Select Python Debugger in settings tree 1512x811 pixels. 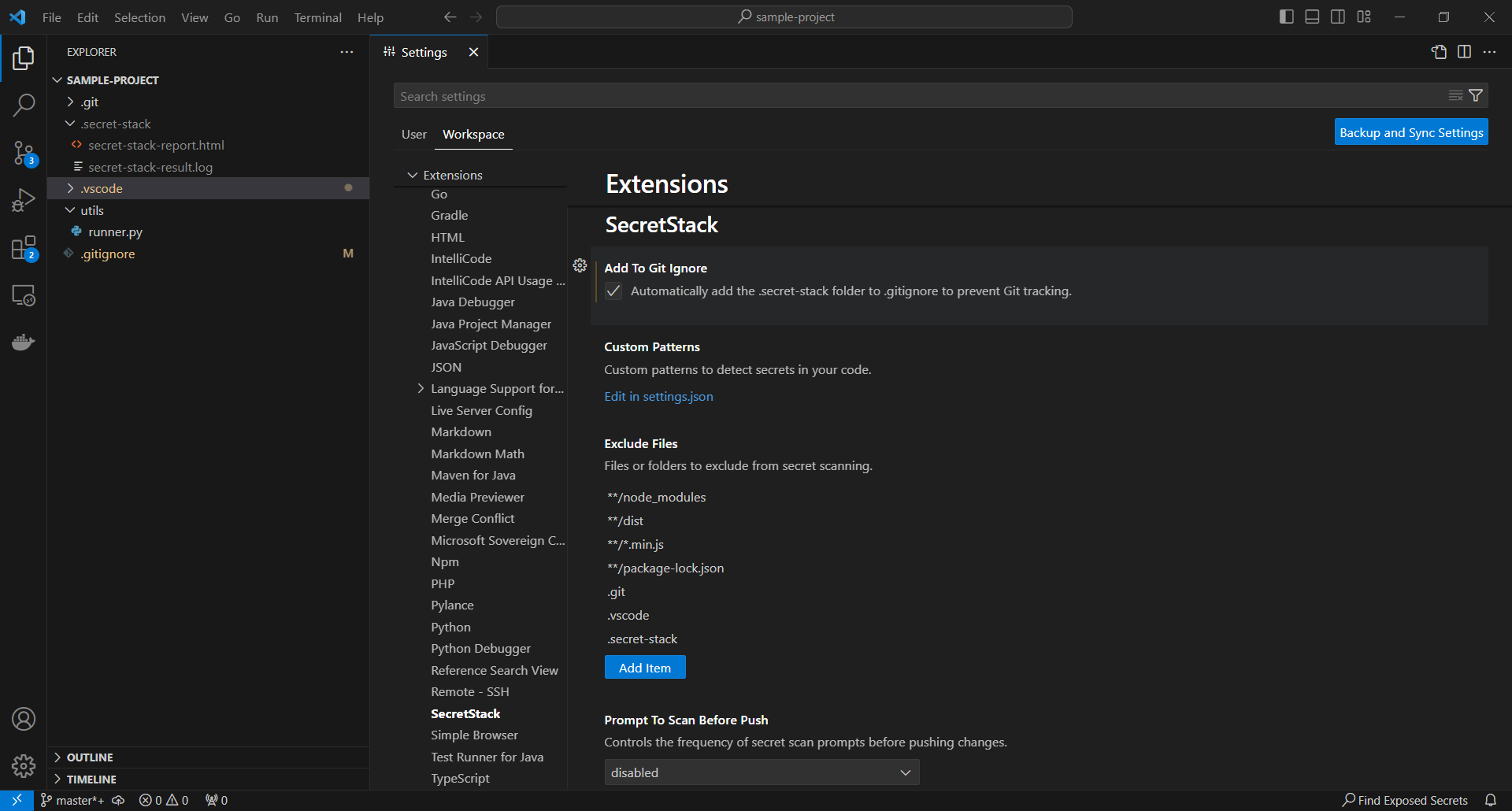point(480,649)
